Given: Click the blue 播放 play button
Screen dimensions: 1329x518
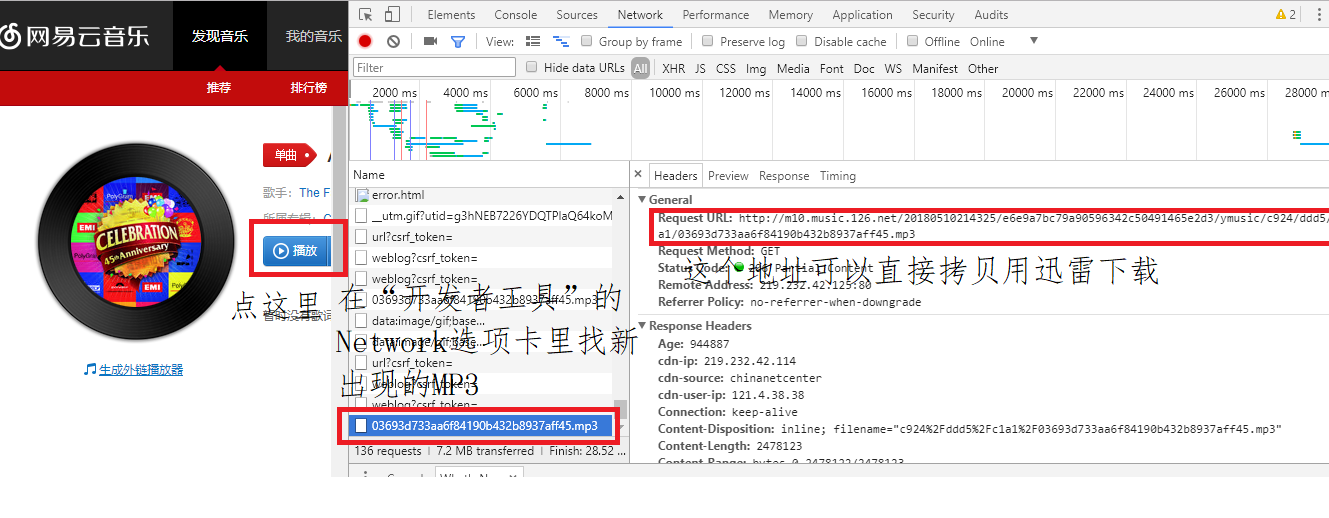Looking at the screenshot, I should coord(296,251).
